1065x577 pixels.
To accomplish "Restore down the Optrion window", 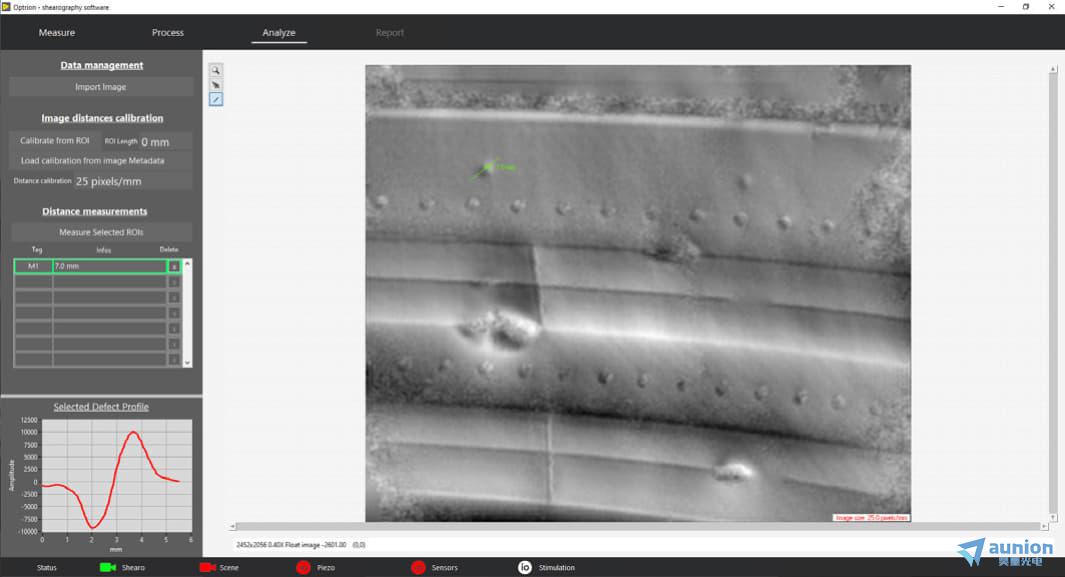I will (1026, 7).
